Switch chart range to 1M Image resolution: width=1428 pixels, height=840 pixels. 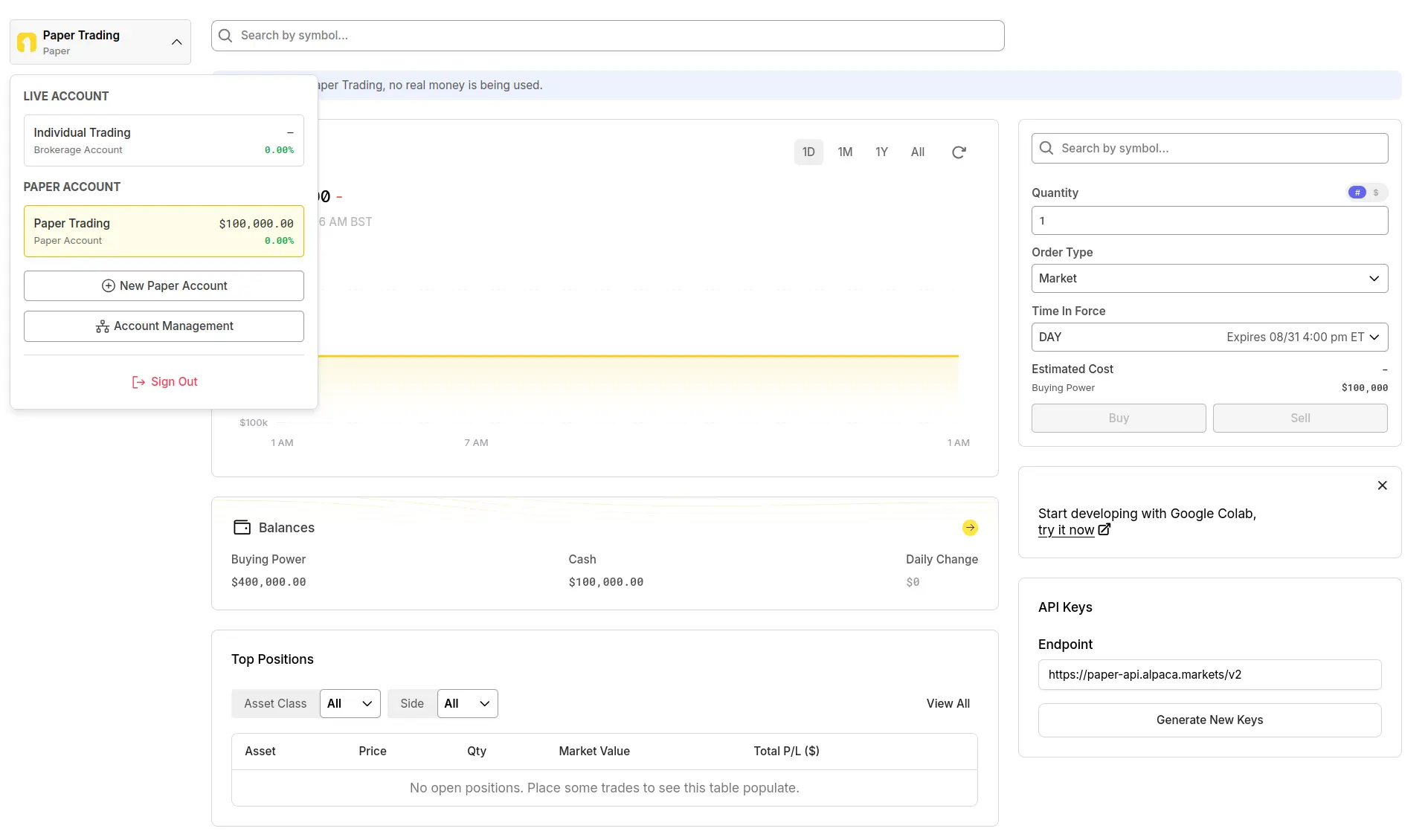(845, 152)
